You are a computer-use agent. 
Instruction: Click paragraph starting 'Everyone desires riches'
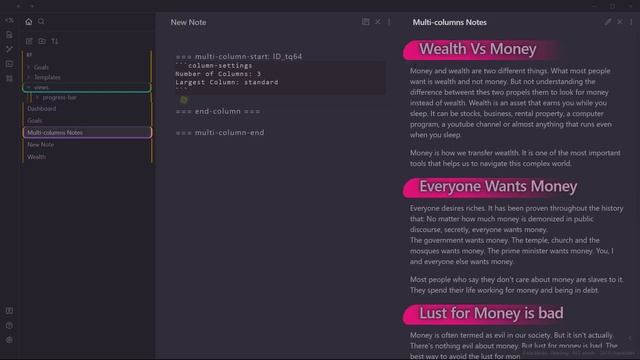517,235
